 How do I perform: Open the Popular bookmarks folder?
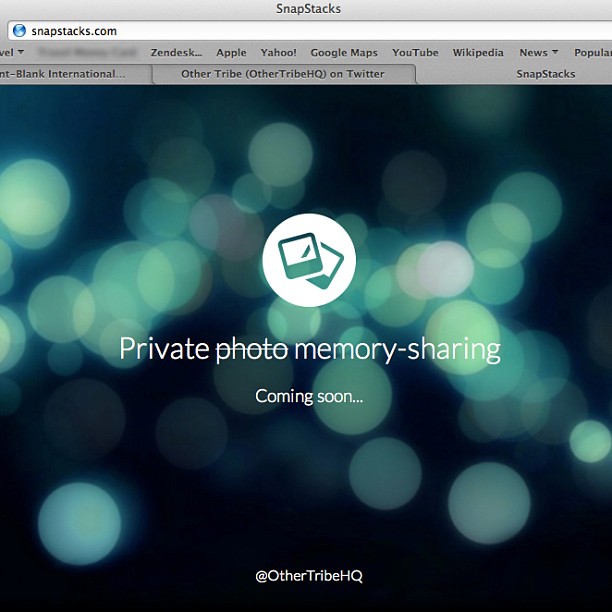click(593, 53)
